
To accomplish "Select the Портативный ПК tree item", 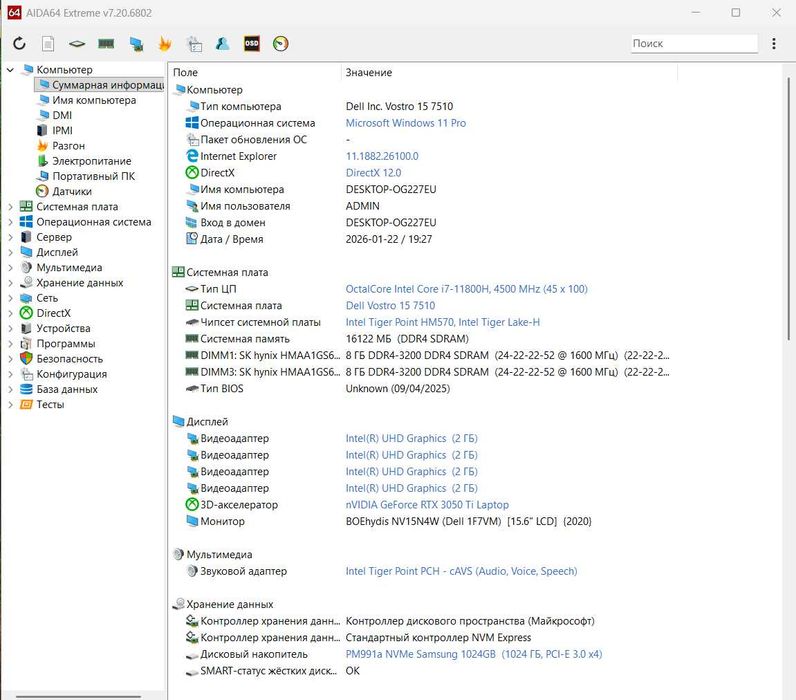I will (x=93, y=176).
